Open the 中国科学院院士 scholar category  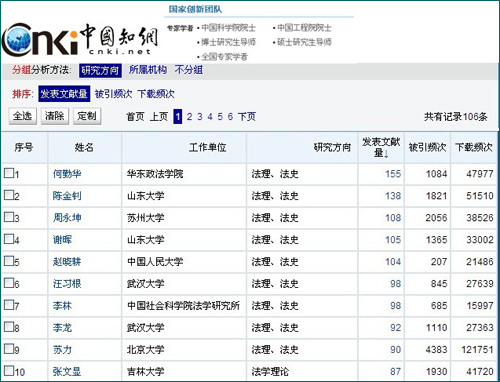pyautogui.click(x=229, y=28)
